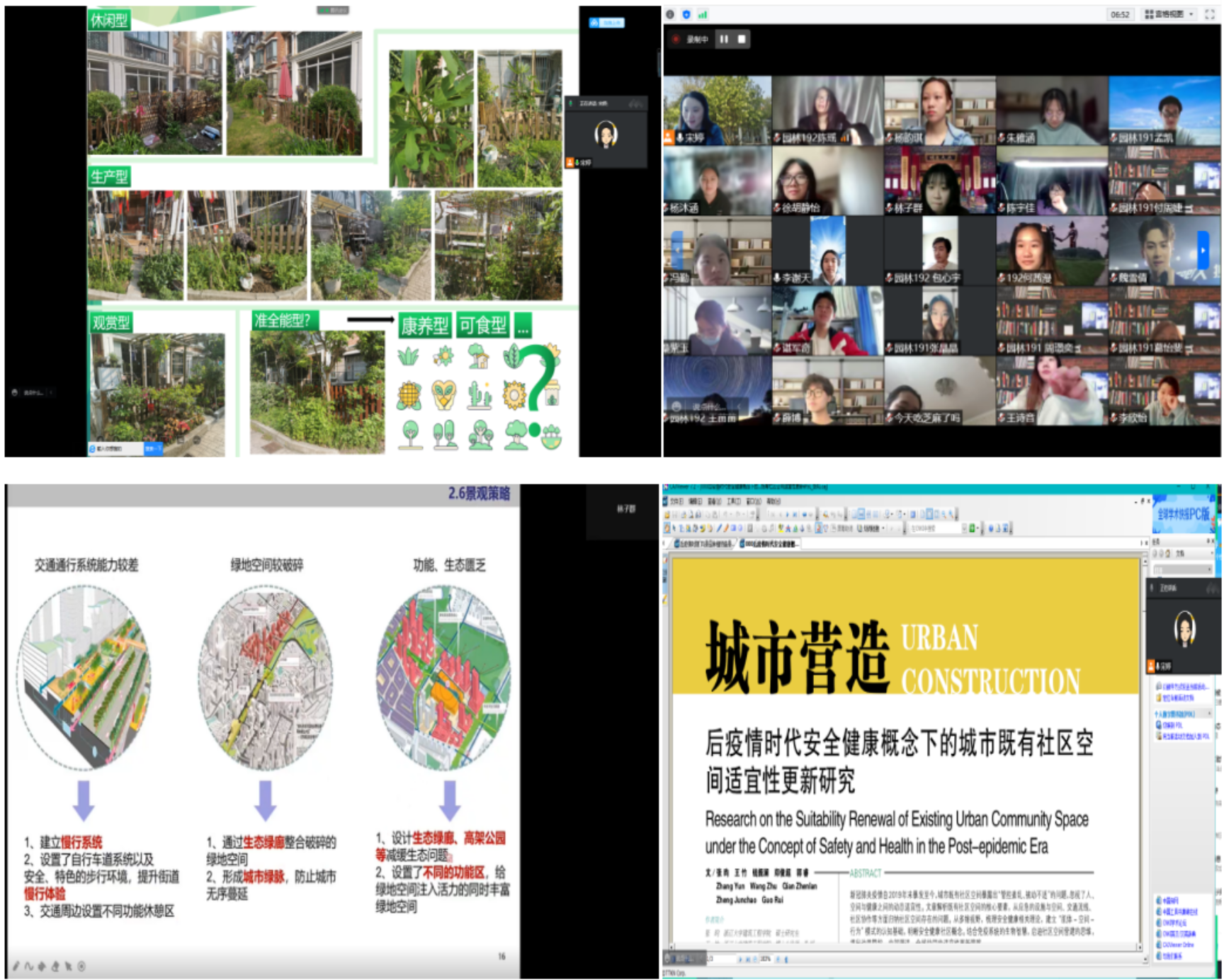Go to previous page of participant gallery
The height and width of the screenshot is (980, 1224).
pyautogui.click(x=677, y=251)
